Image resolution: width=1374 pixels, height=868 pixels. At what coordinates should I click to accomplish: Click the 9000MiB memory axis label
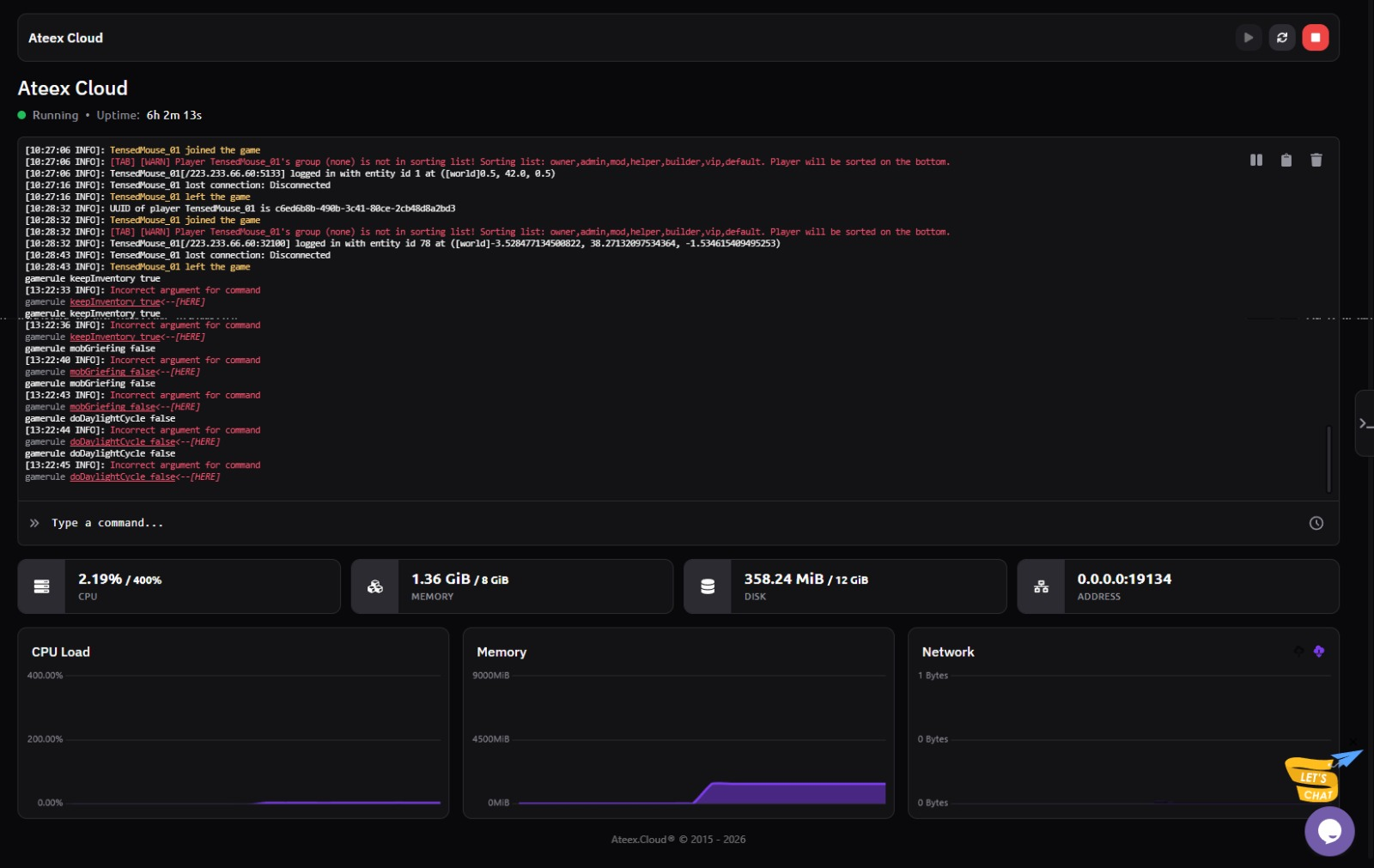tap(490, 676)
